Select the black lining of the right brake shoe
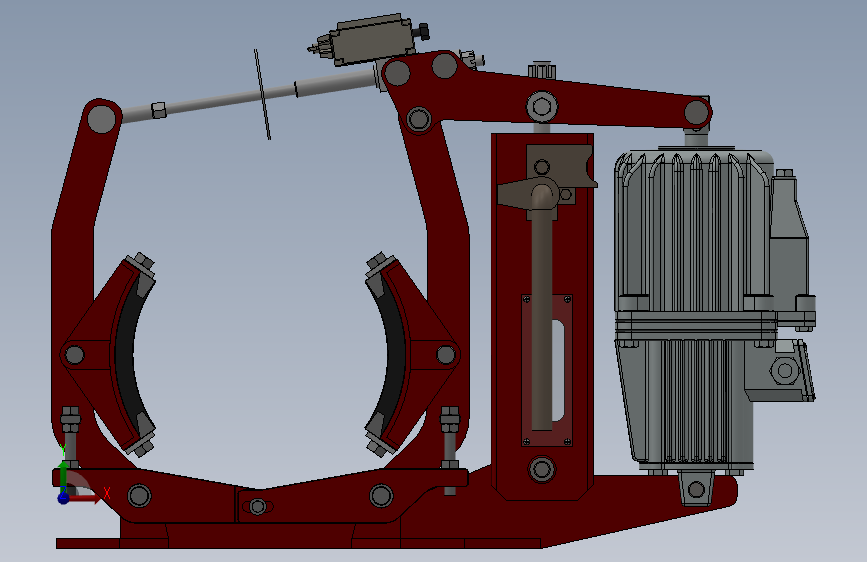The height and width of the screenshot is (562, 867). [x=394, y=353]
